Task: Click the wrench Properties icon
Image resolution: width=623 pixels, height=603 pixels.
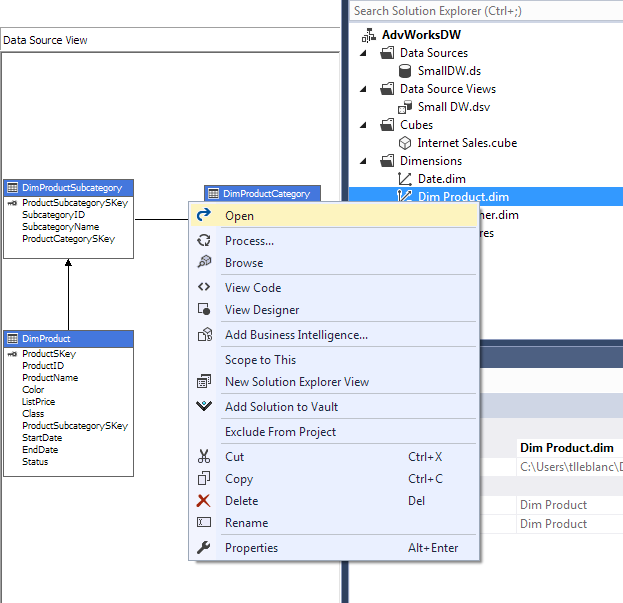Action: (x=204, y=547)
